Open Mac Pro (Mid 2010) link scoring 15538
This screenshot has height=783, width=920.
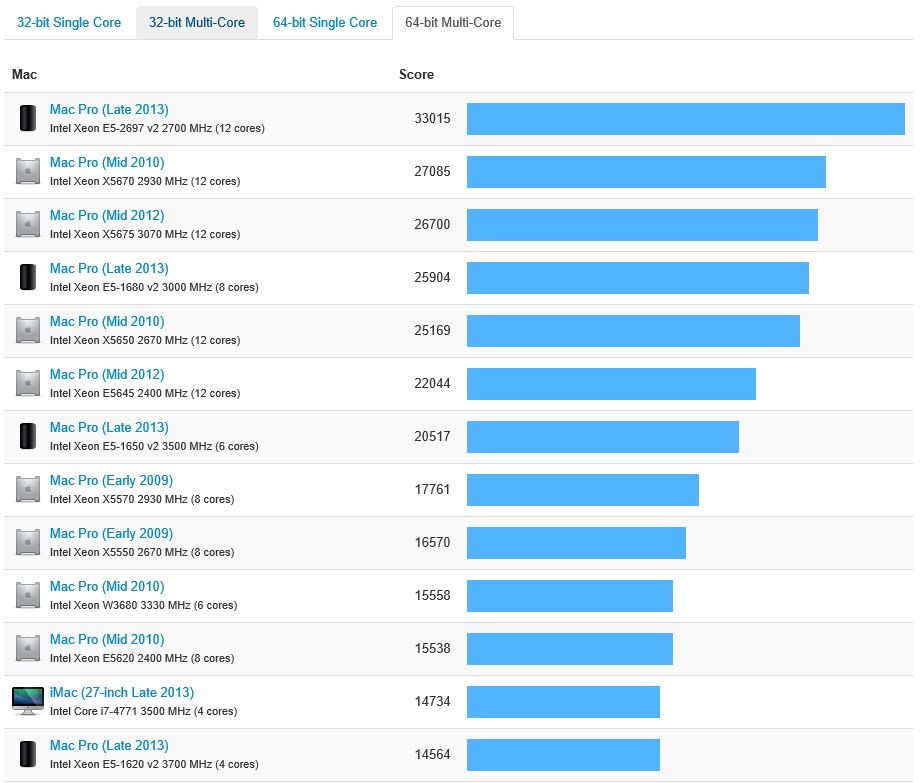pos(107,639)
